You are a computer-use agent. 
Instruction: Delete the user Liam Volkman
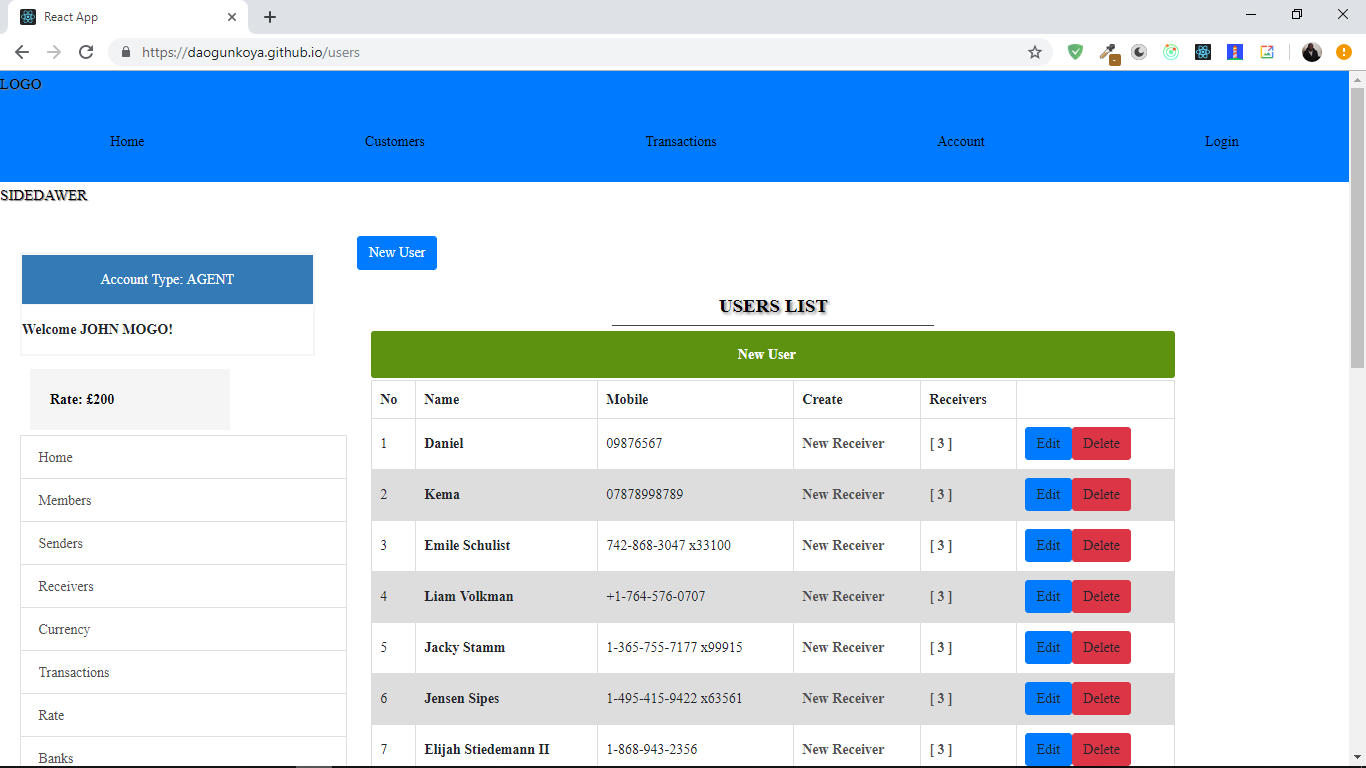tap(1101, 596)
